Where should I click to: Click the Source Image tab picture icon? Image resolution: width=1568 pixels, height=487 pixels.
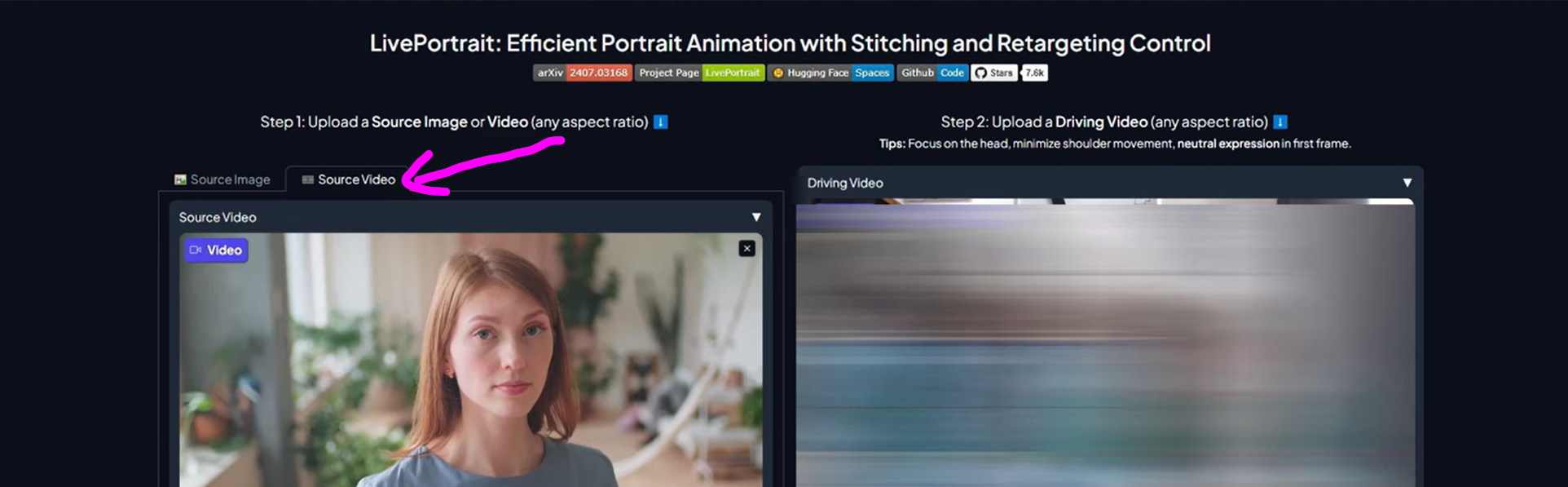[180, 179]
